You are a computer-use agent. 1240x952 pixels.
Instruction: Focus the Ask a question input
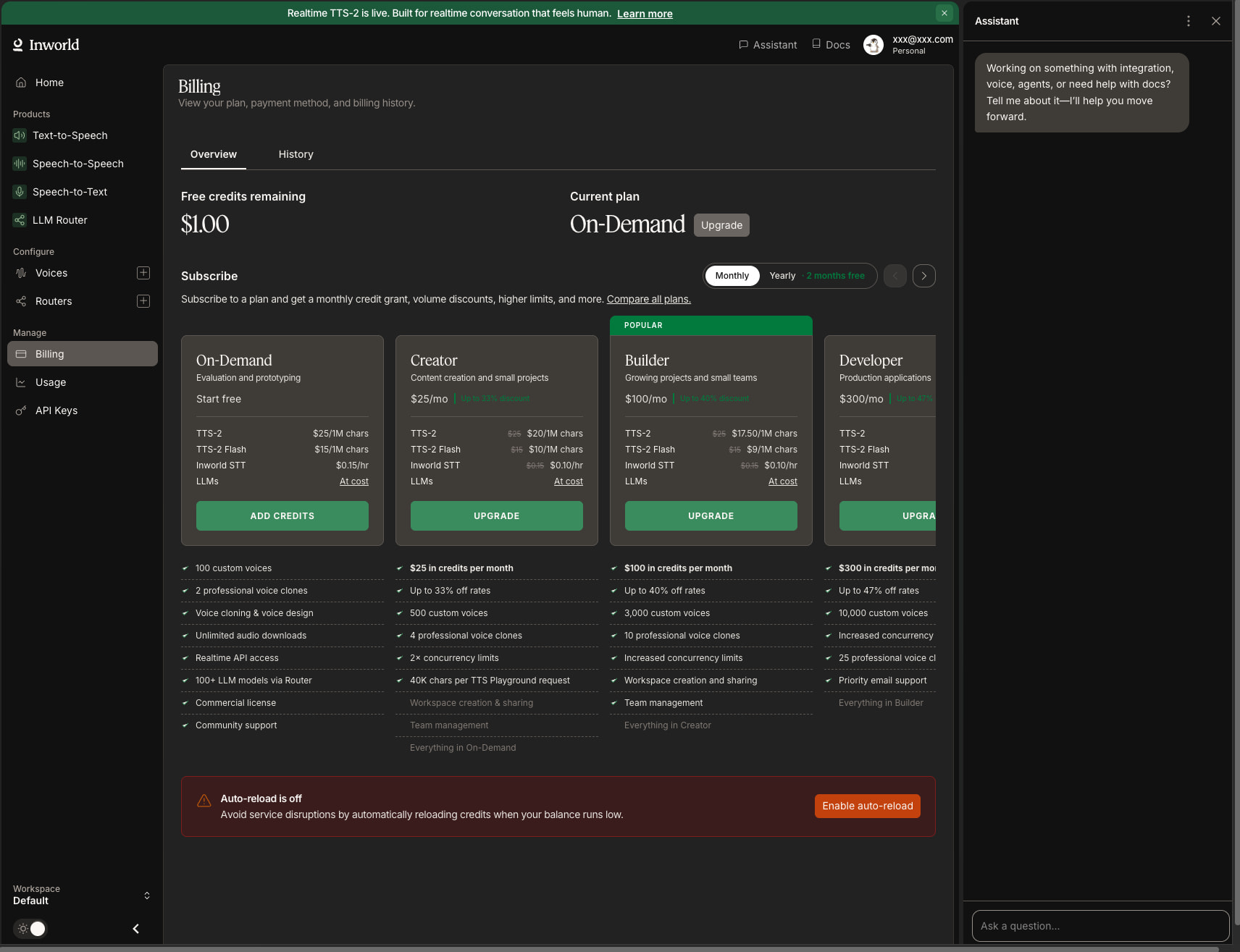tap(1101, 926)
